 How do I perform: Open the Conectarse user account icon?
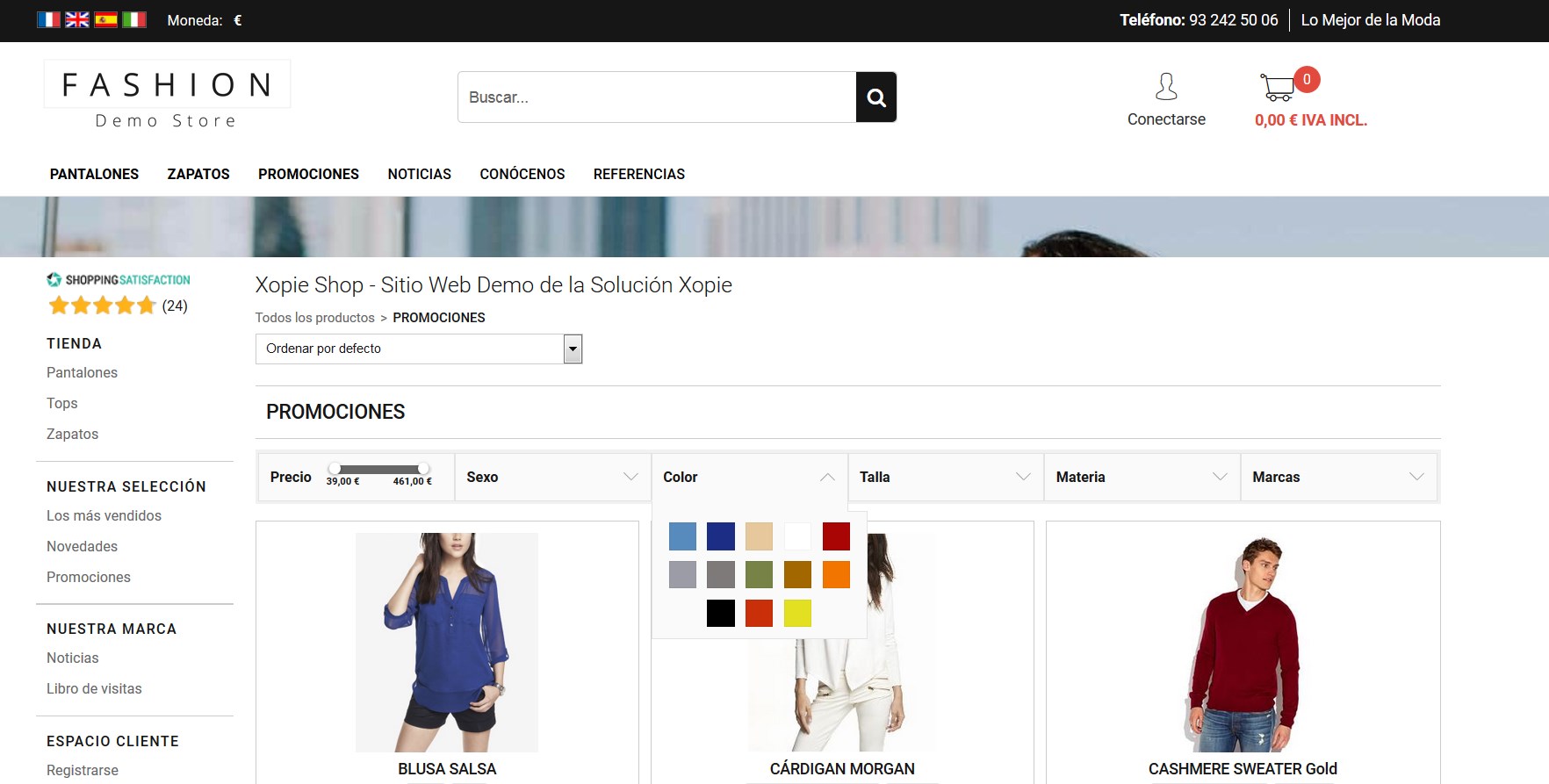pos(1165,87)
